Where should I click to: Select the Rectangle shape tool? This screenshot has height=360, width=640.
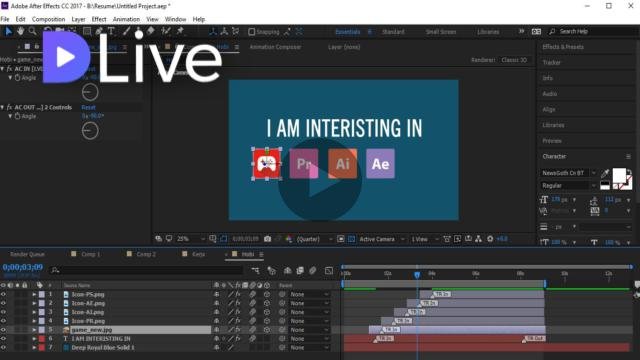(87, 31)
